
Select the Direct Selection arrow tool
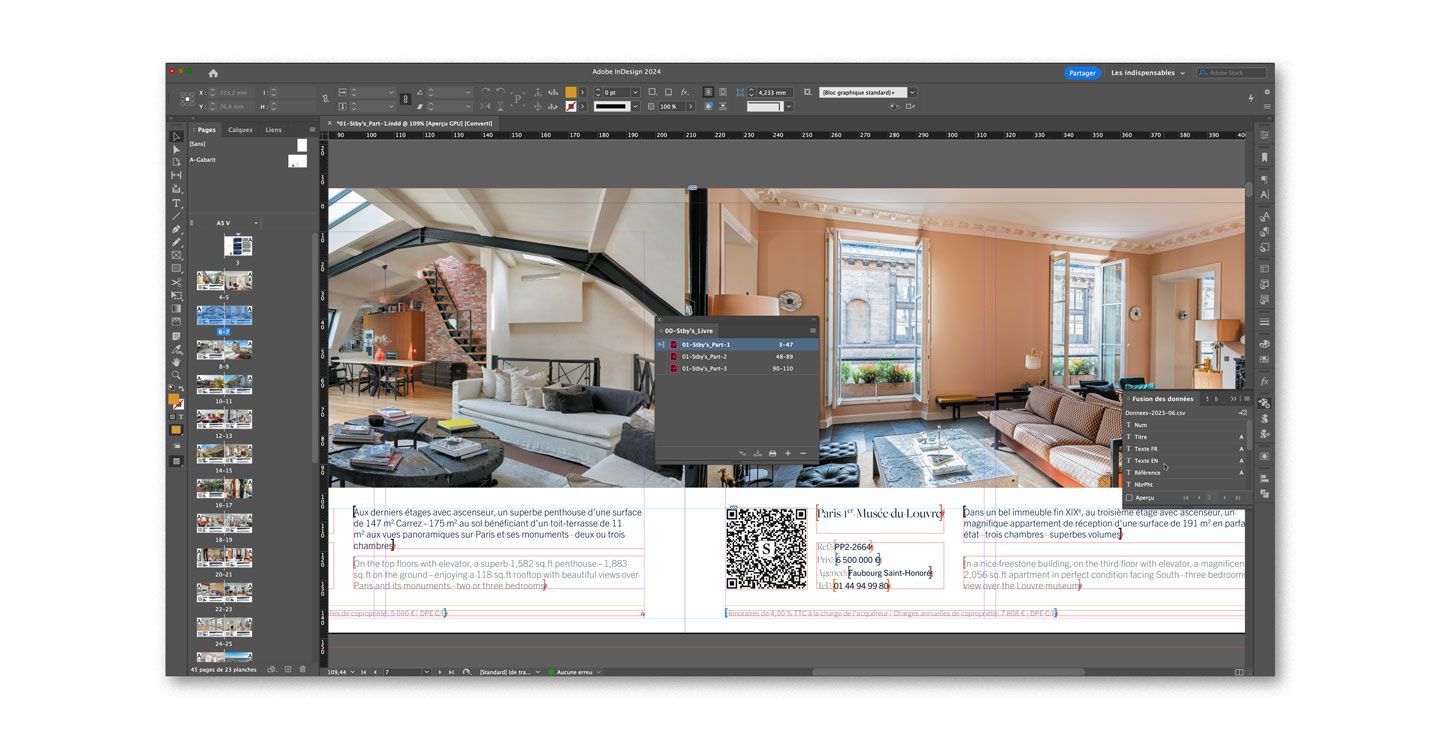click(x=176, y=149)
